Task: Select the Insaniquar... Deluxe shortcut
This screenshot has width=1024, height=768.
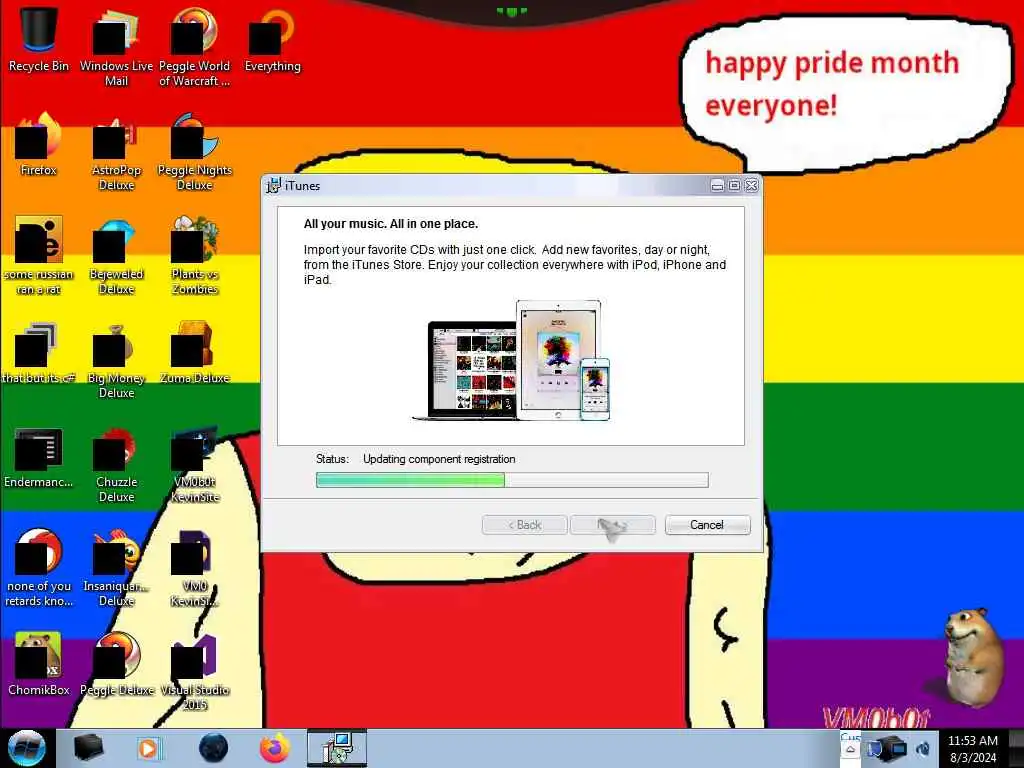Action: pyautogui.click(x=116, y=568)
